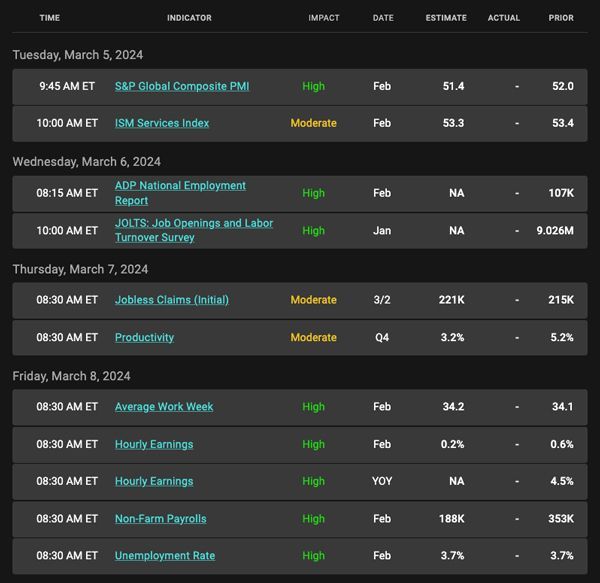Click the INDICATOR column header

[x=189, y=18]
